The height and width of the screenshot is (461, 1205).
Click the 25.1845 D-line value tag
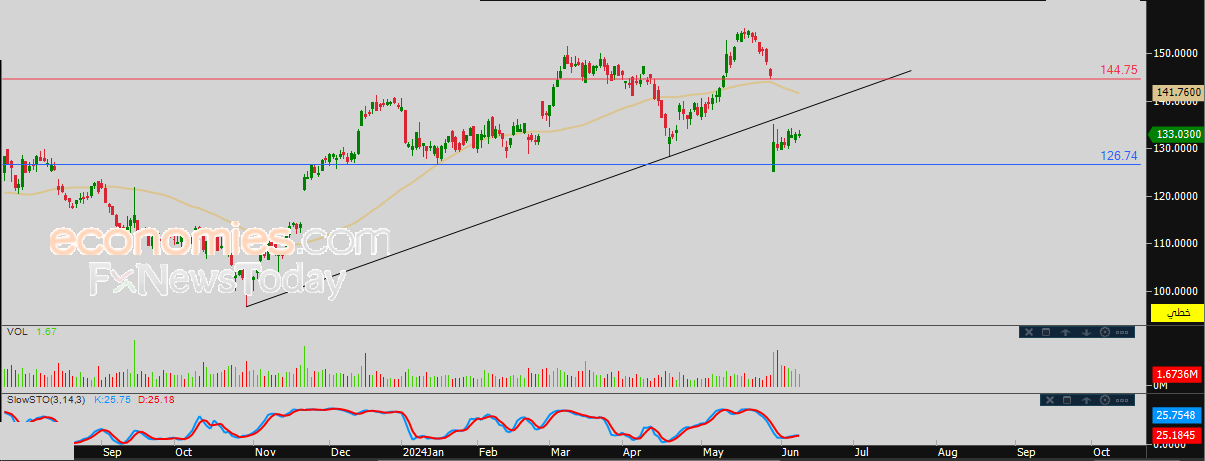(1177, 435)
